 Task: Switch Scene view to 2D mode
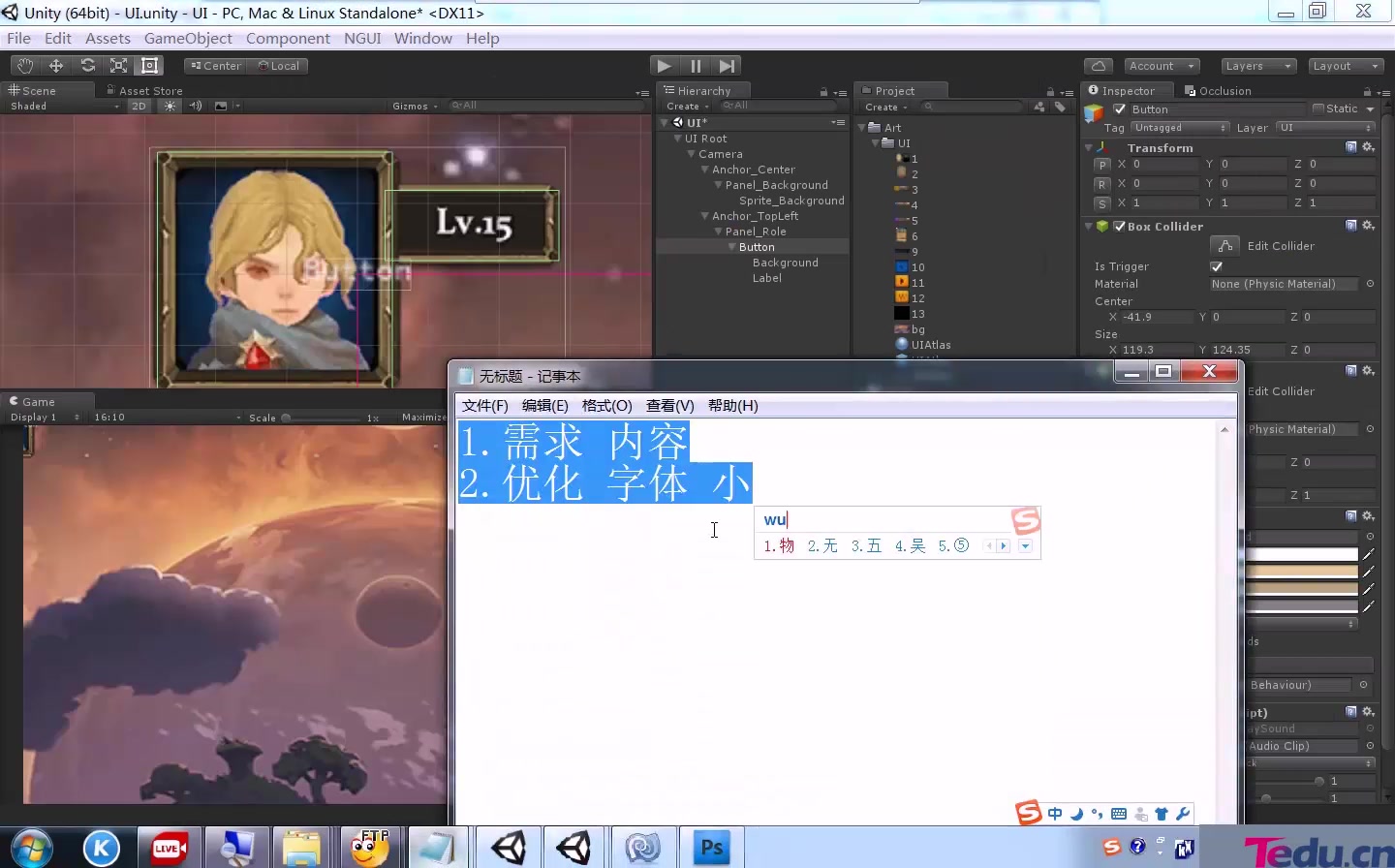click(139, 106)
